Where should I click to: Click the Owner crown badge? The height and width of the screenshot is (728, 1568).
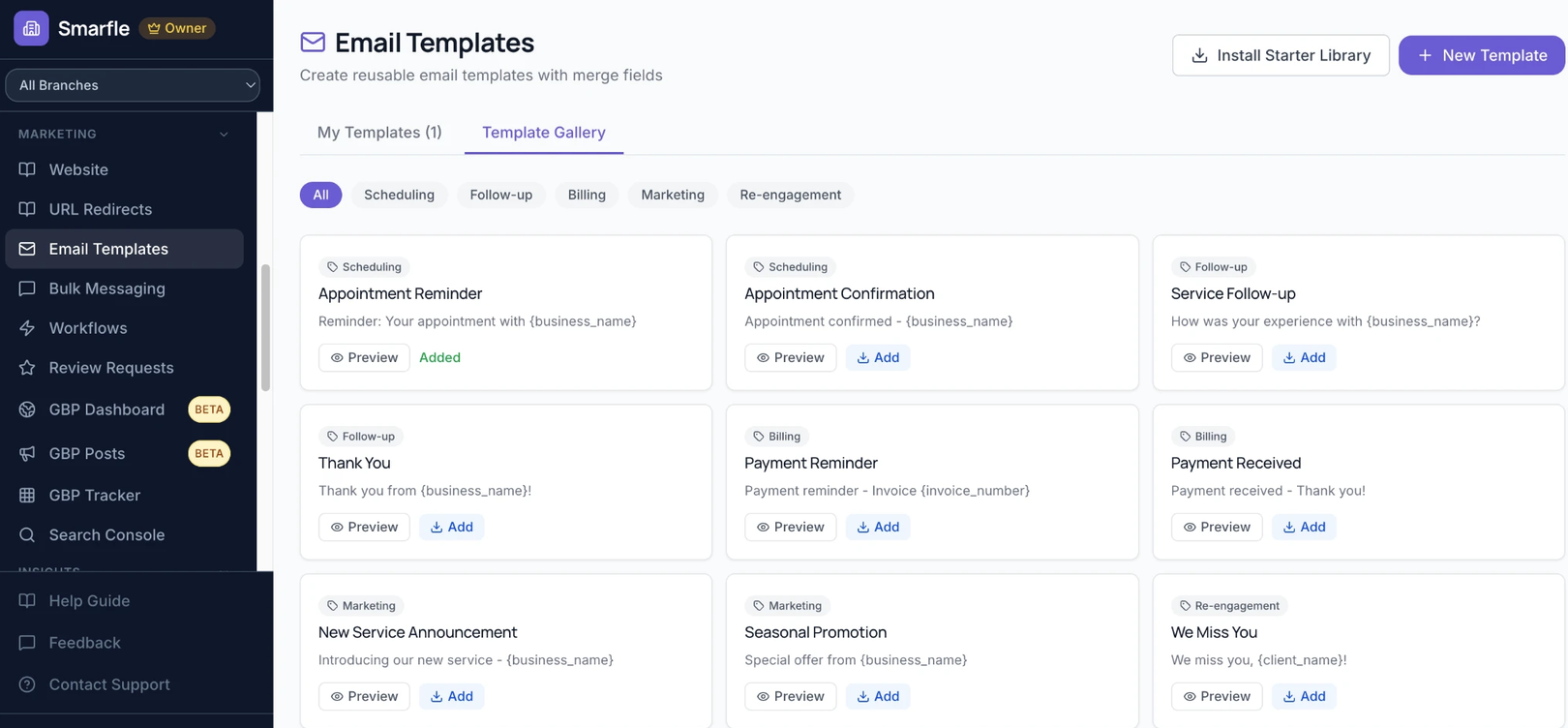(x=177, y=28)
